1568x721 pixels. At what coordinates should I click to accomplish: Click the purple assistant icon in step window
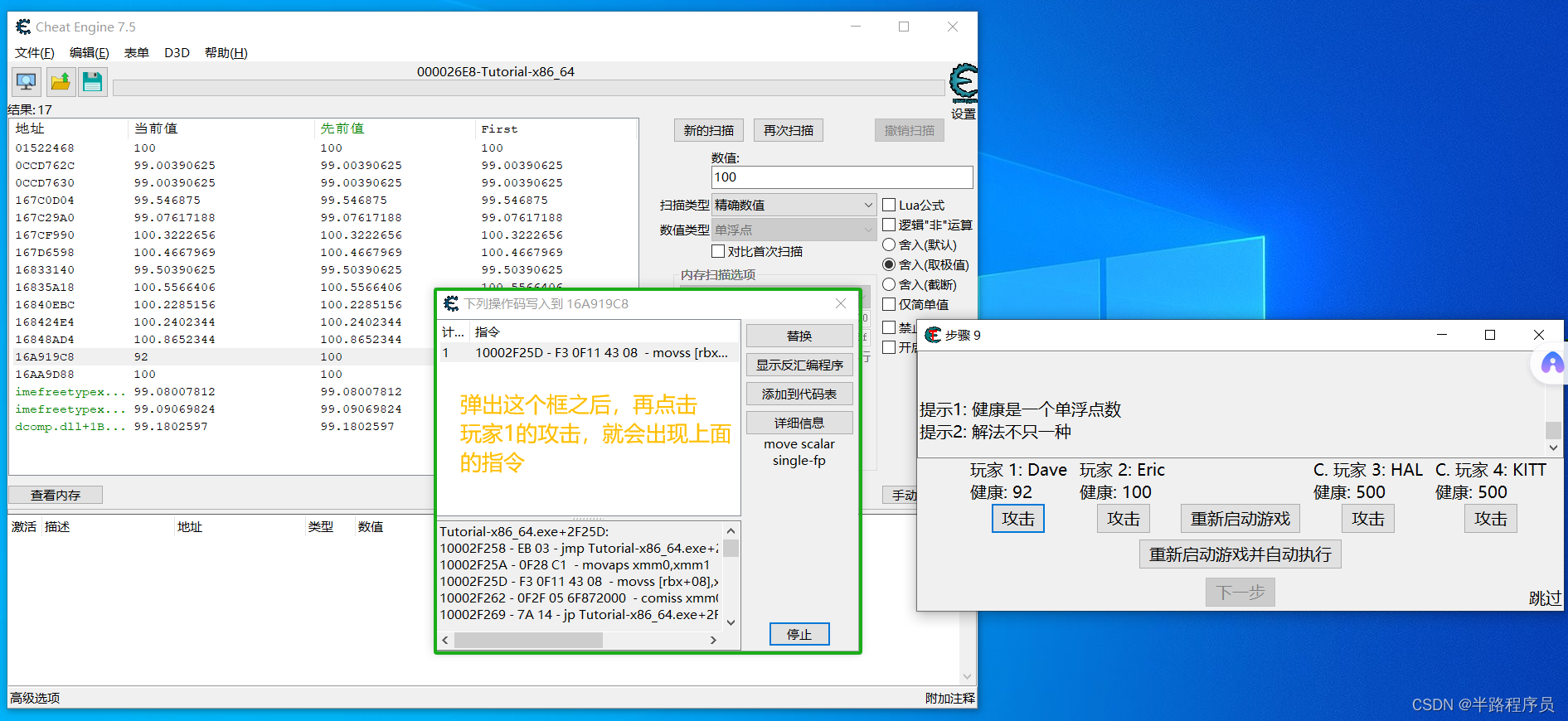tap(1552, 364)
